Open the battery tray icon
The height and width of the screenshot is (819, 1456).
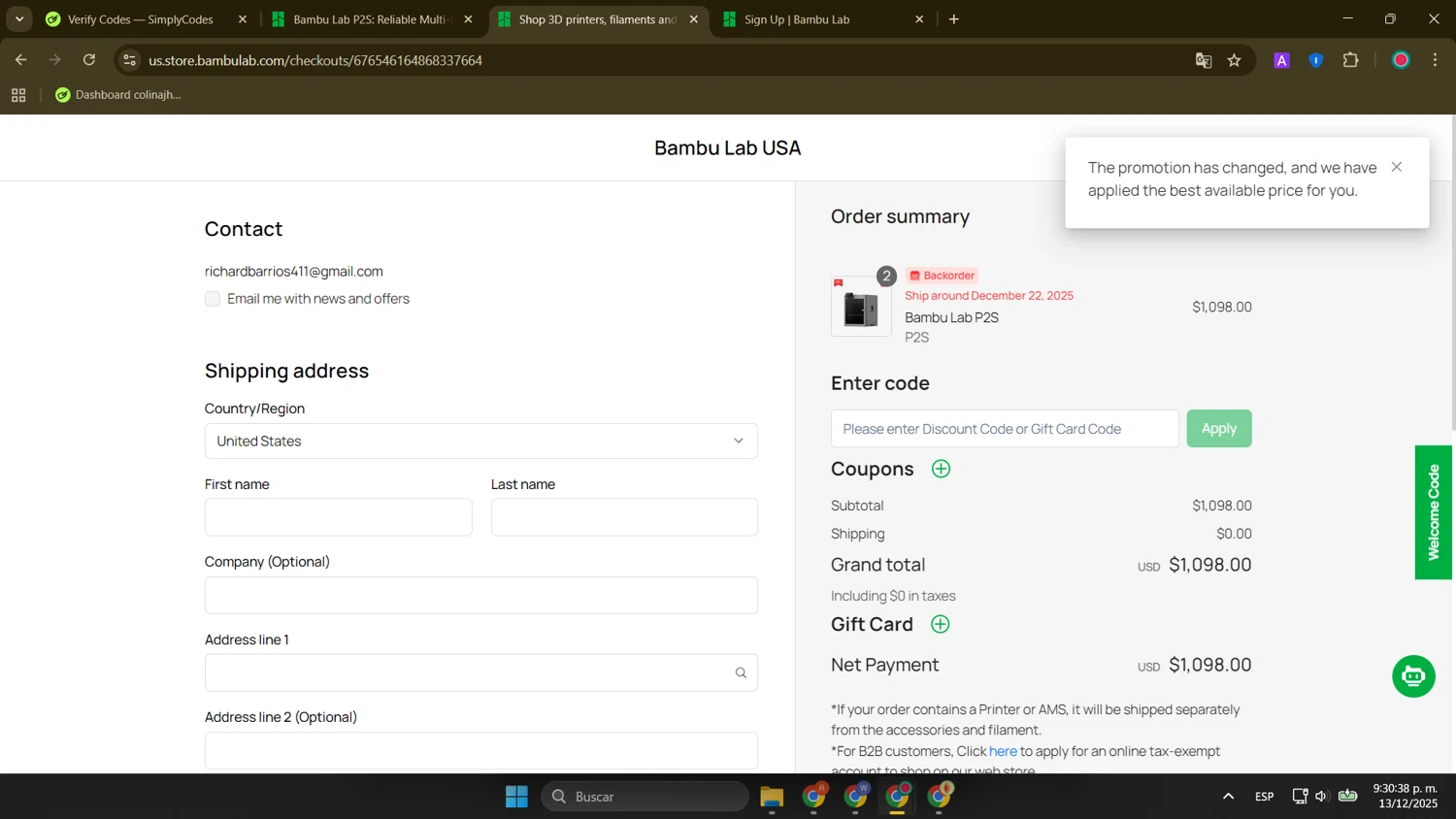point(1348,797)
